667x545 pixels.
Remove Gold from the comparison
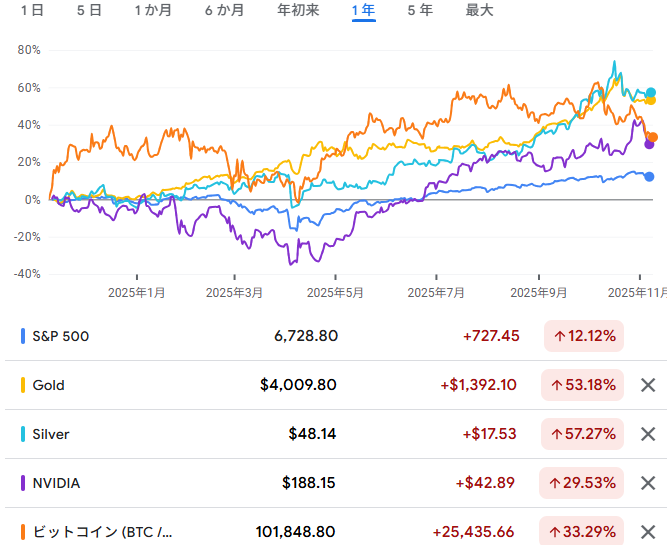[x=648, y=385]
